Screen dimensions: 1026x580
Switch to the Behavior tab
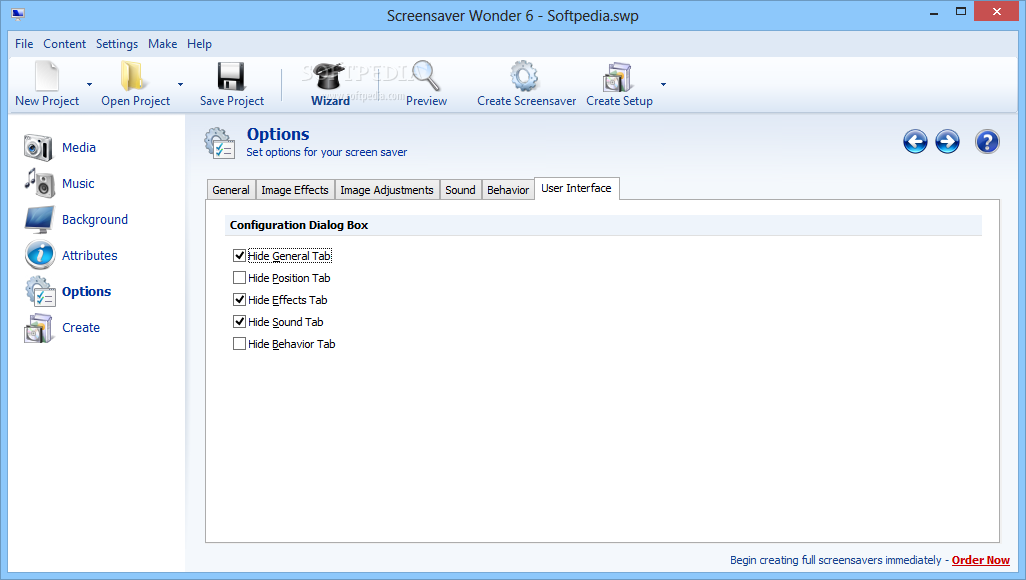click(x=508, y=190)
